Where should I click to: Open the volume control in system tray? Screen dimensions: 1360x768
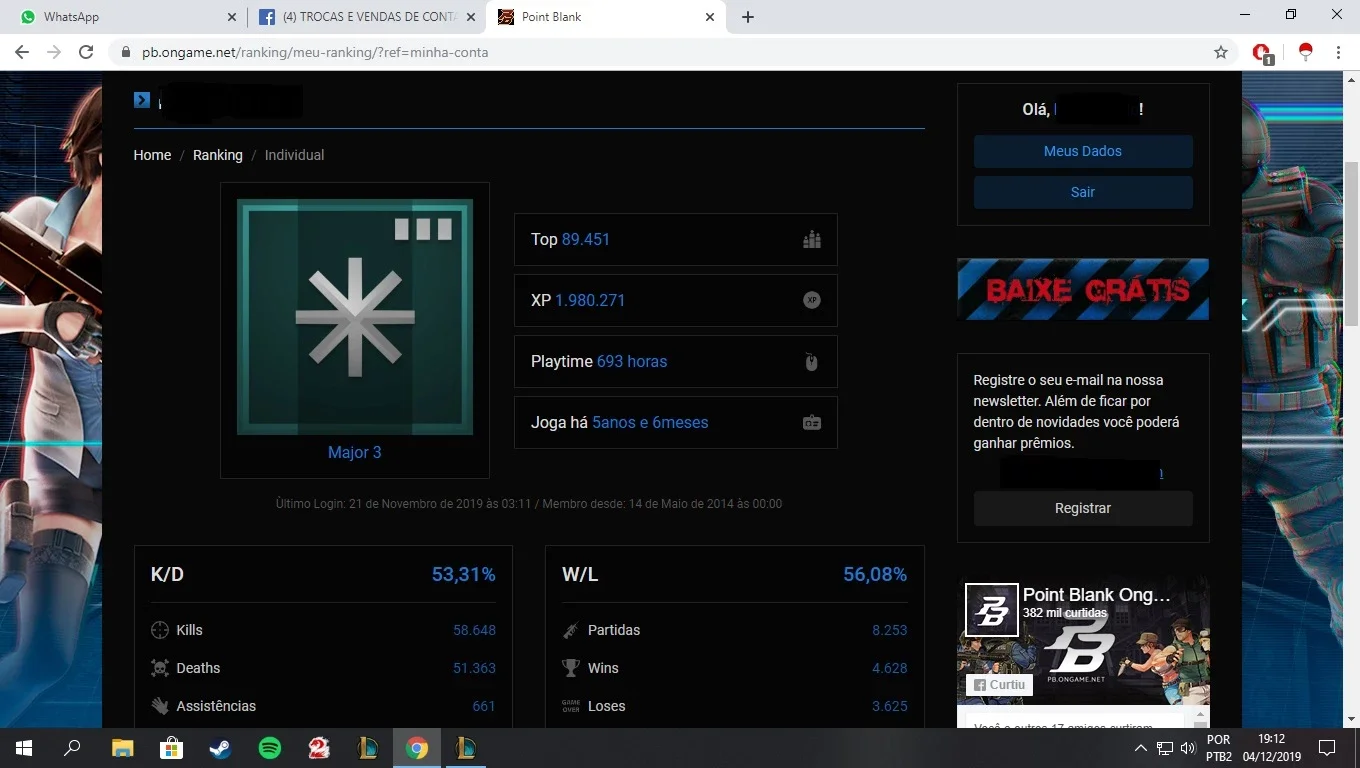coord(1188,748)
